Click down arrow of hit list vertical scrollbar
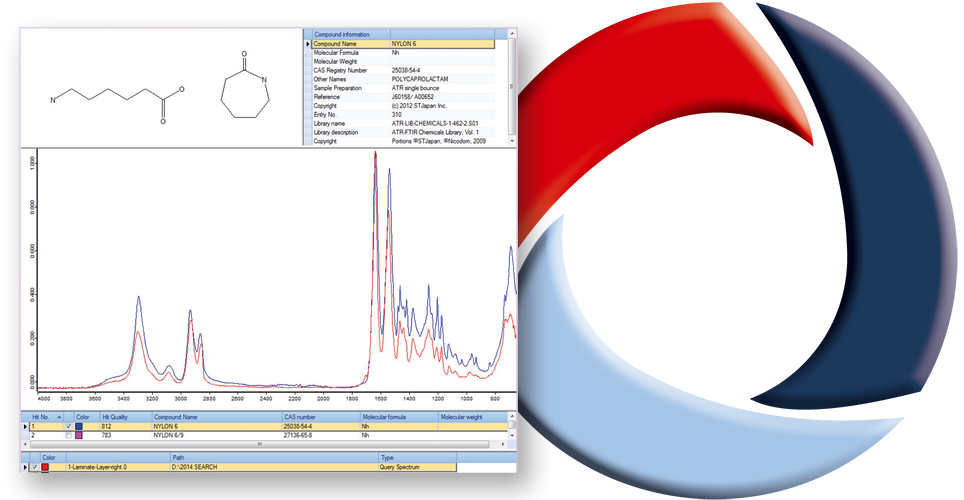Screen dimensions: 964x500 (x=512, y=436)
